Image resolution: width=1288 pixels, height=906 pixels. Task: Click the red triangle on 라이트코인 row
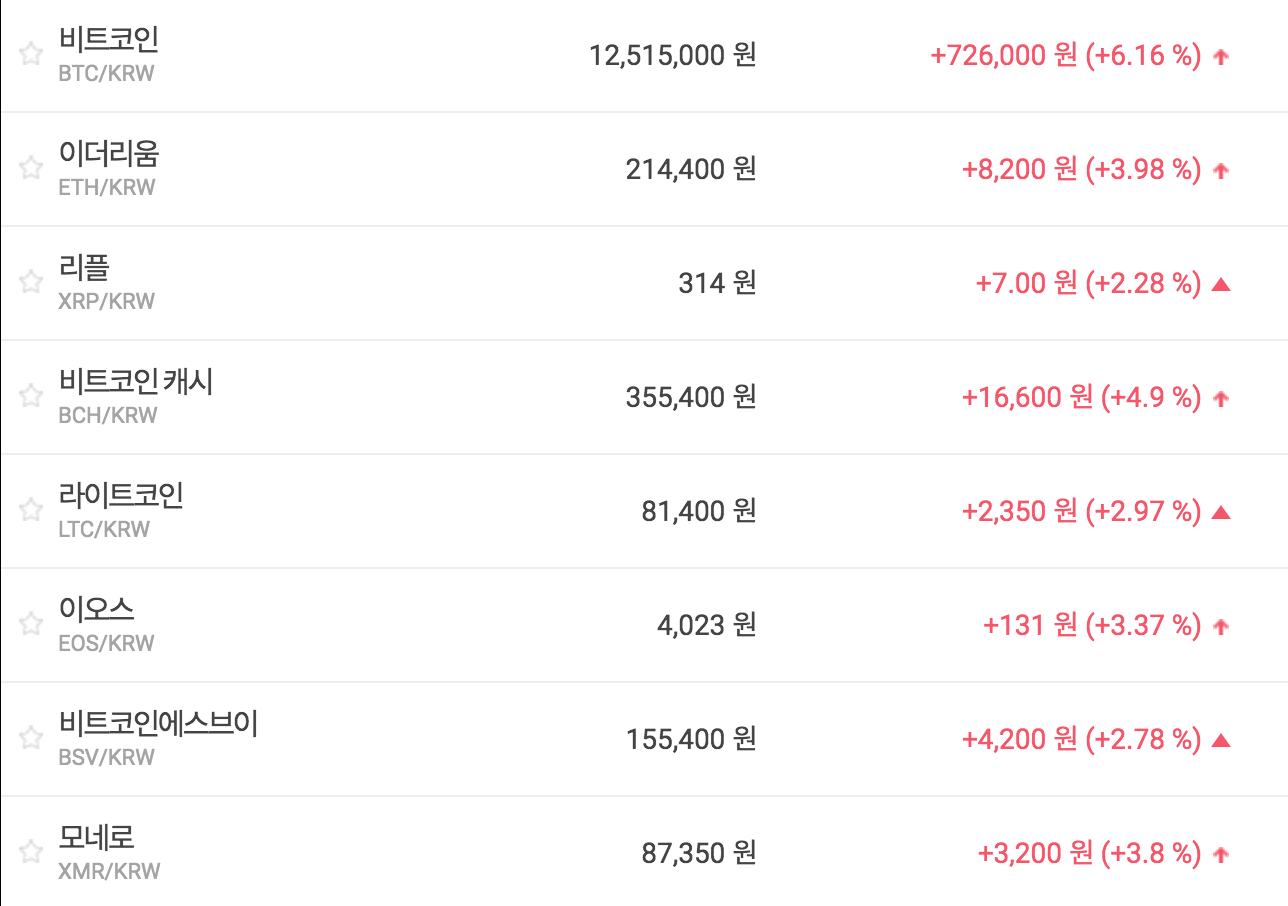(x=1220, y=513)
